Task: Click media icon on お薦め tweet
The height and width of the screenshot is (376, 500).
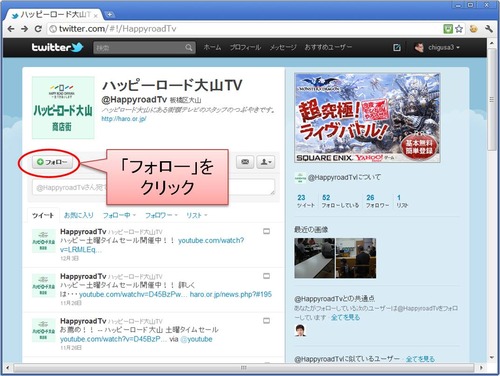Action: 266,320
